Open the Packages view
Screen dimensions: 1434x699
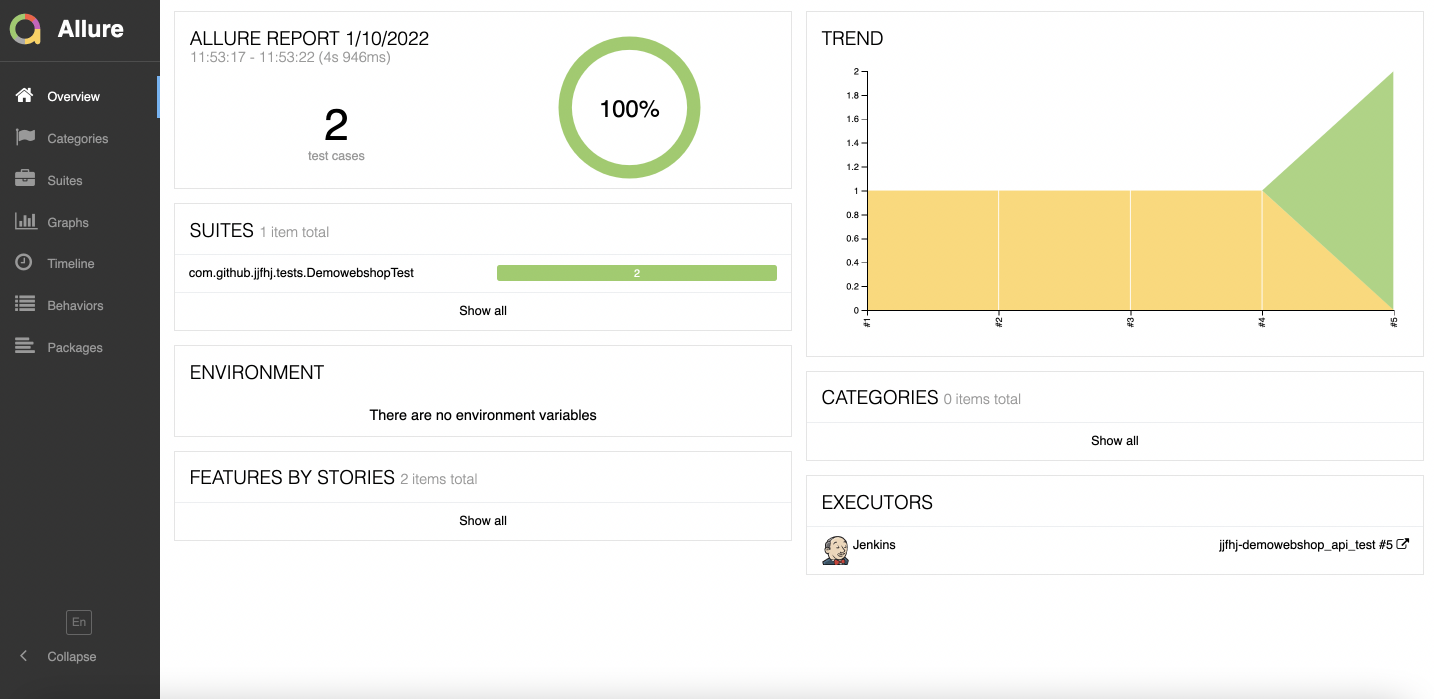click(x=80, y=348)
